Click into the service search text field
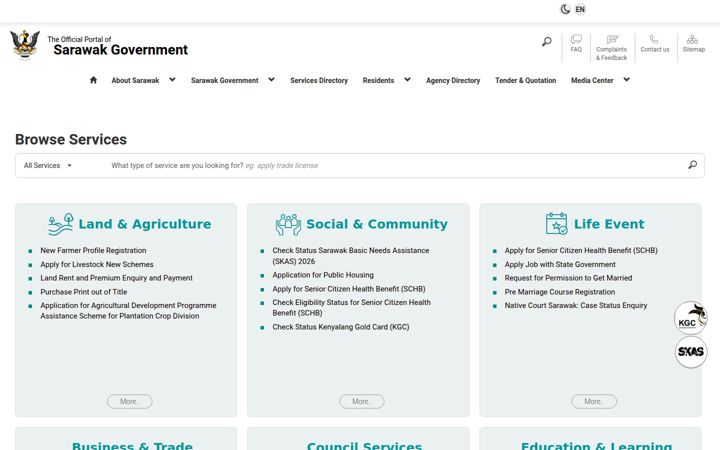Image resolution: width=720 pixels, height=450 pixels. 395,165
